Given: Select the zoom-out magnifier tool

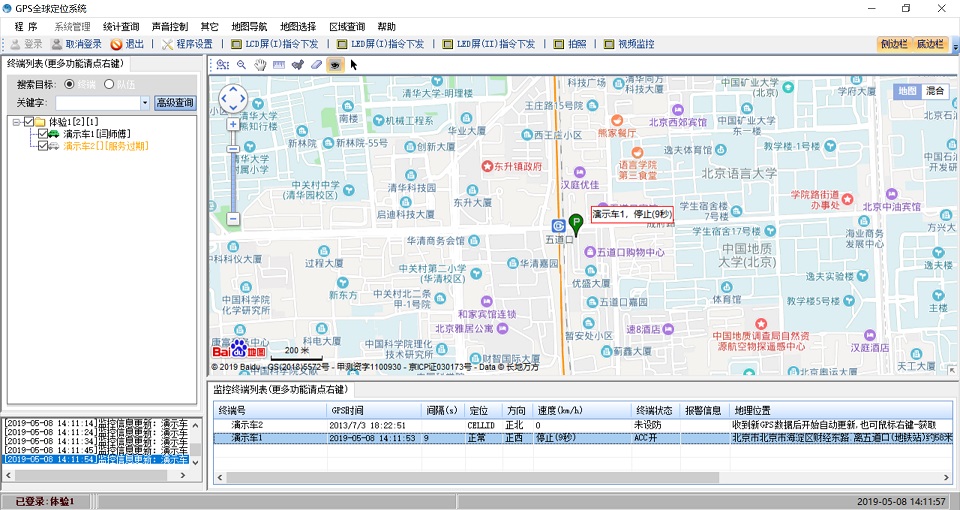Looking at the screenshot, I should 241,64.
